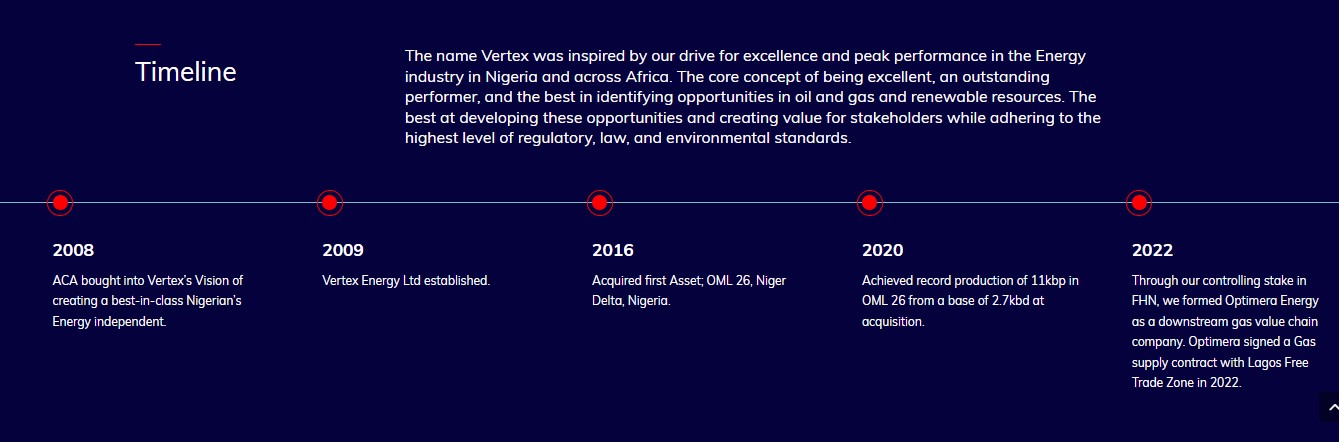Click the 2008 year heading
This screenshot has height=442, width=1339.
[x=73, y=250]
